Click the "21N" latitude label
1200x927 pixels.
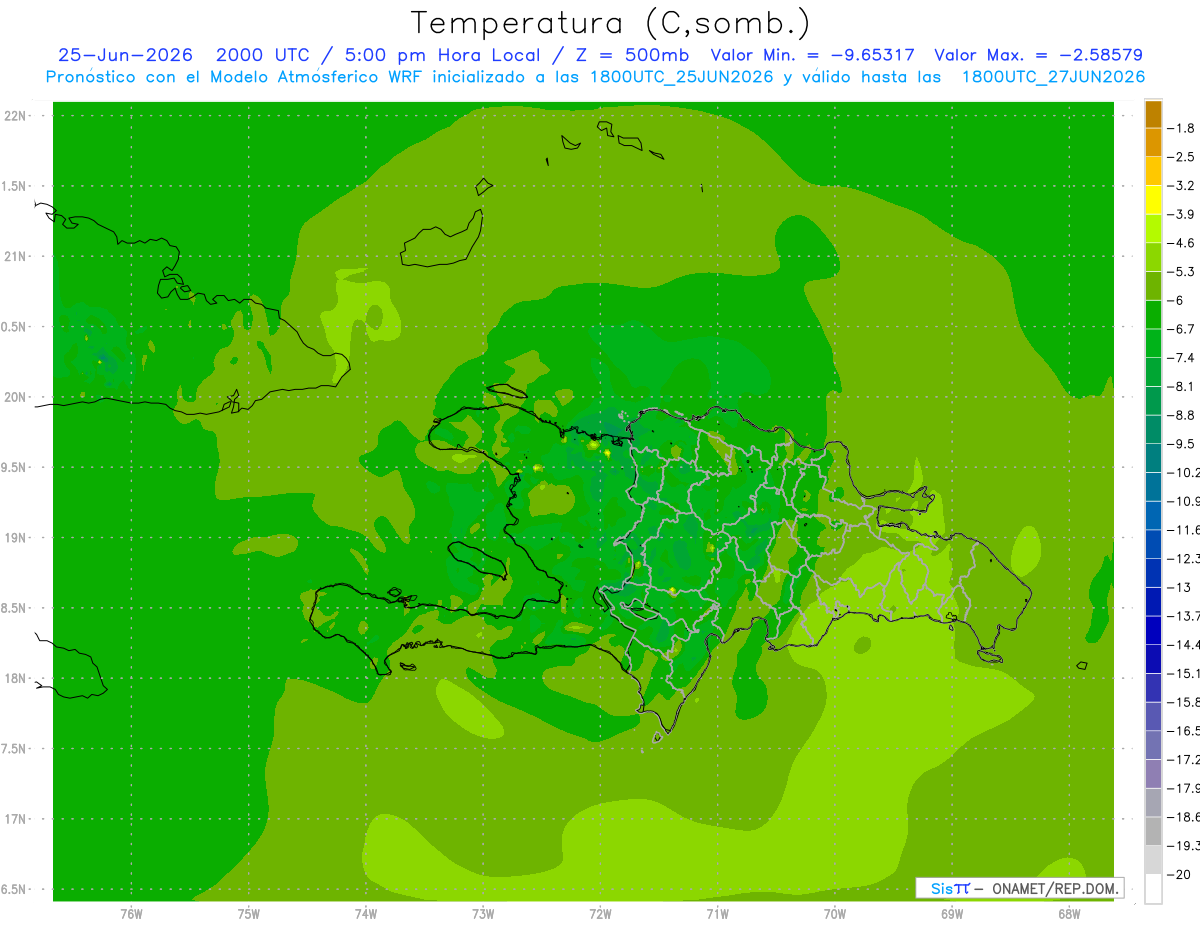[14, 257]
